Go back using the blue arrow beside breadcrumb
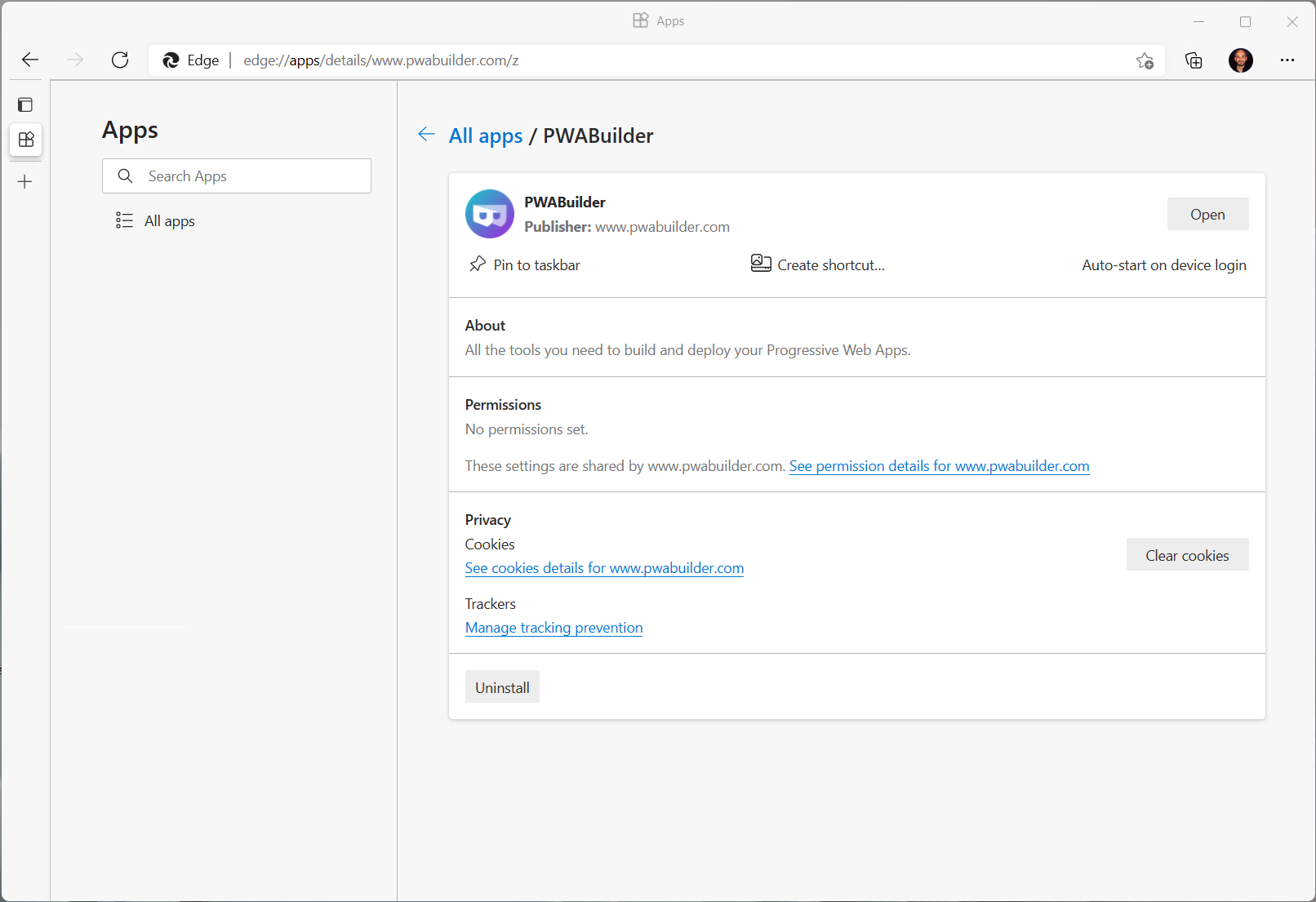Screen dimensions: 1316x902 [x=426, y=135]
